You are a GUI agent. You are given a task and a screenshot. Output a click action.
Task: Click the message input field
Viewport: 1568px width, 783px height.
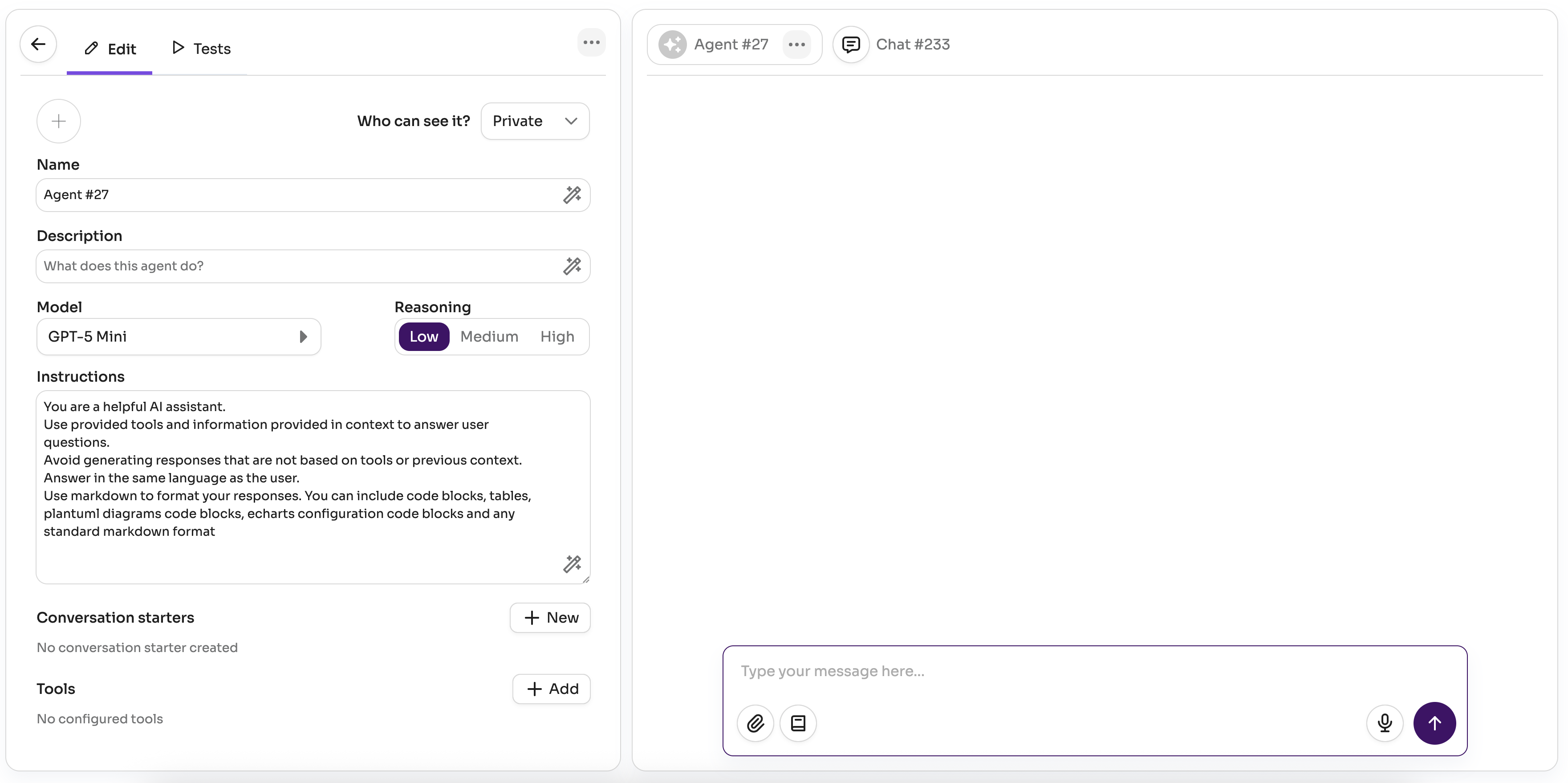[x=1093, y=671]
